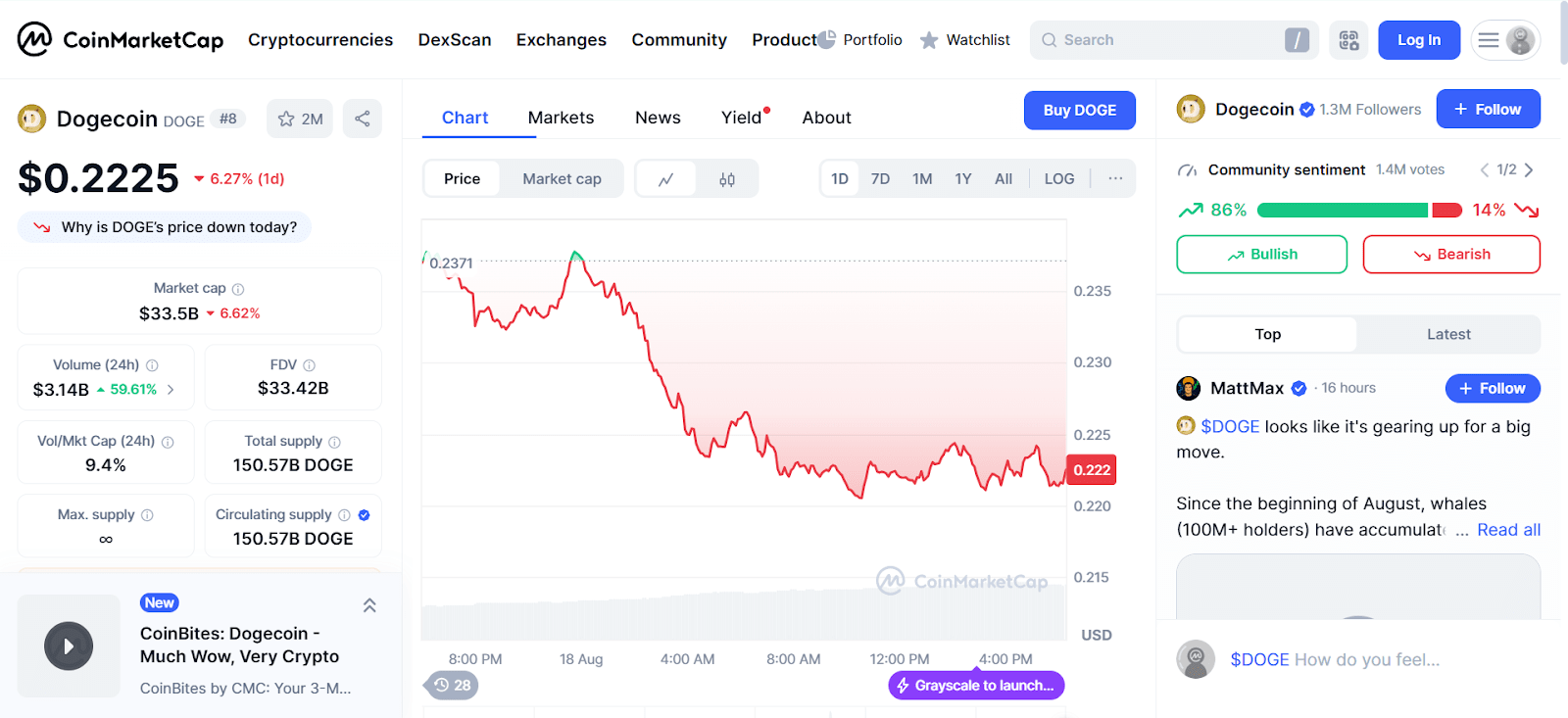Go to next sentiment page arrow
Image resolution: width=1568 pixels, height=718 pixels.
[x=1529, y=169]
